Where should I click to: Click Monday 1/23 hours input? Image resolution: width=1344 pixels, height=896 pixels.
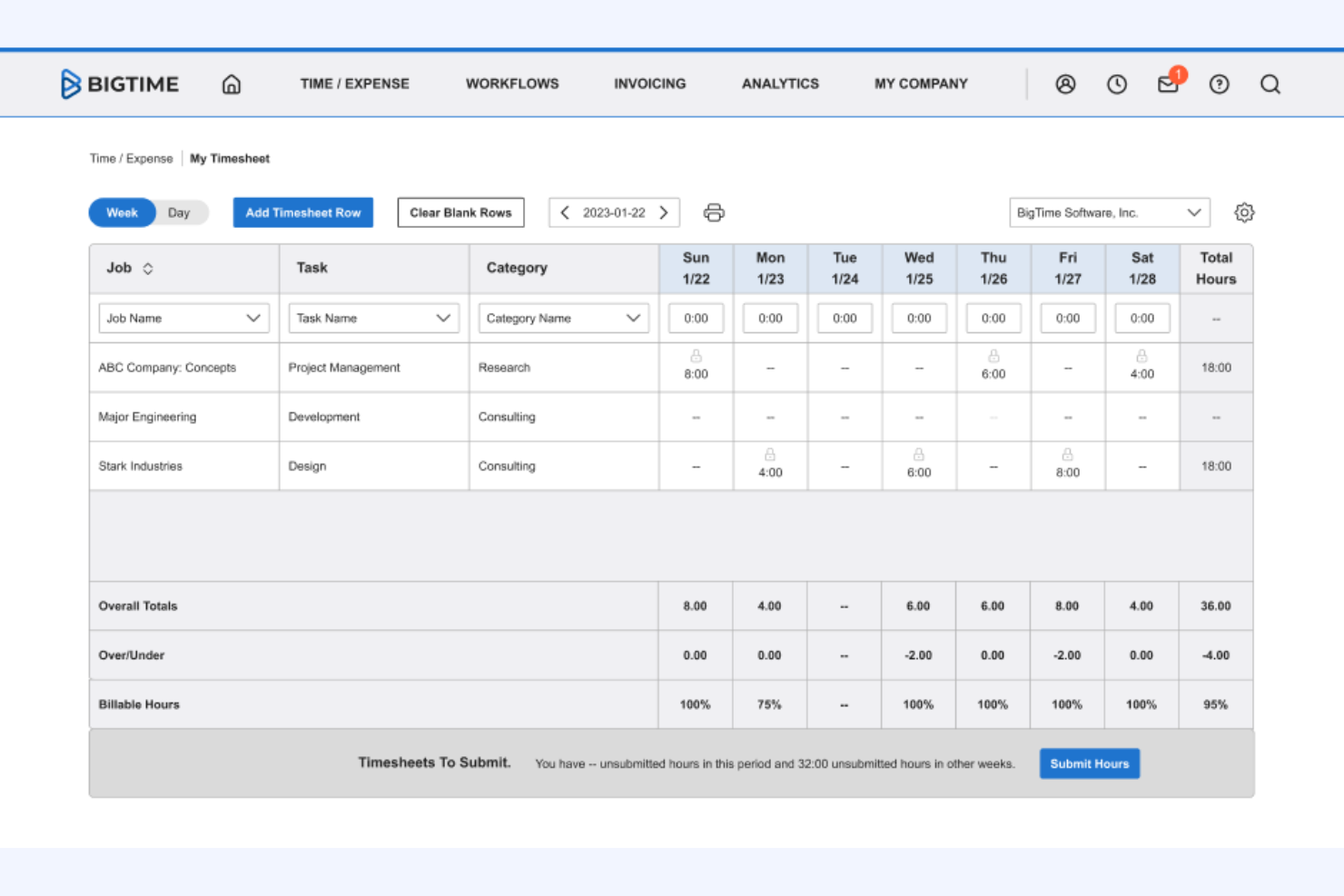770,318
